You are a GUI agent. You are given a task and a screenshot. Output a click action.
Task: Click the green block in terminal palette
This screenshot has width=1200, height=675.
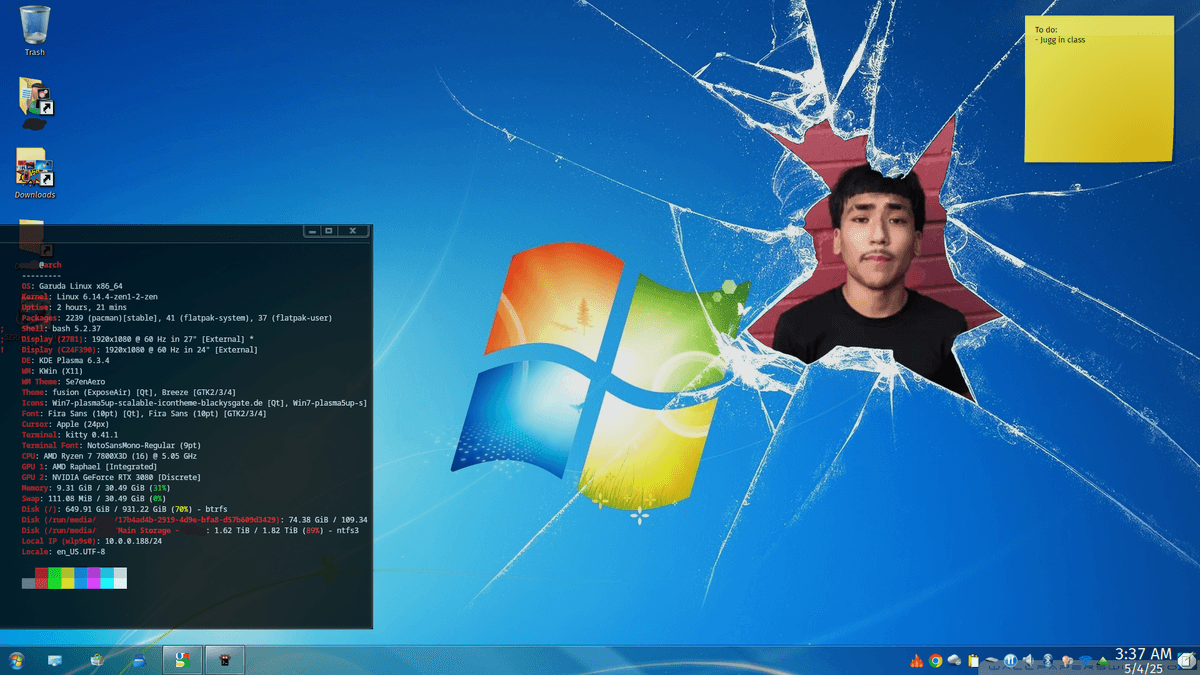pyautogui.click(x=54, y=578)
